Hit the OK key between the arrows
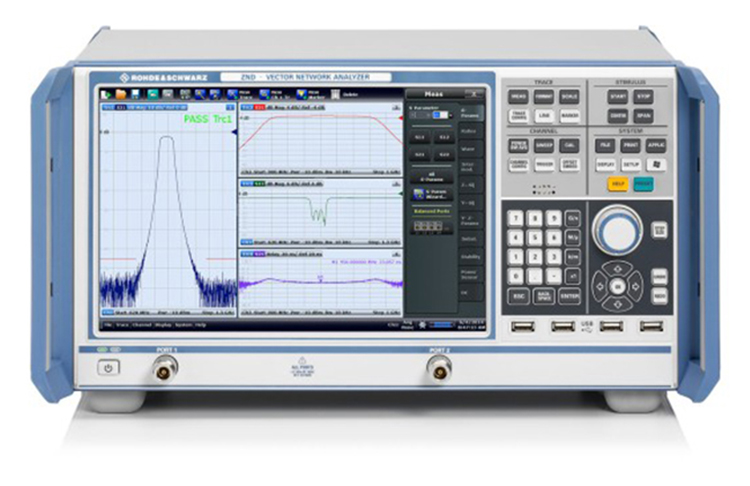Image resolution: width=750 pixels, height=486 pixels. (618, 287)
